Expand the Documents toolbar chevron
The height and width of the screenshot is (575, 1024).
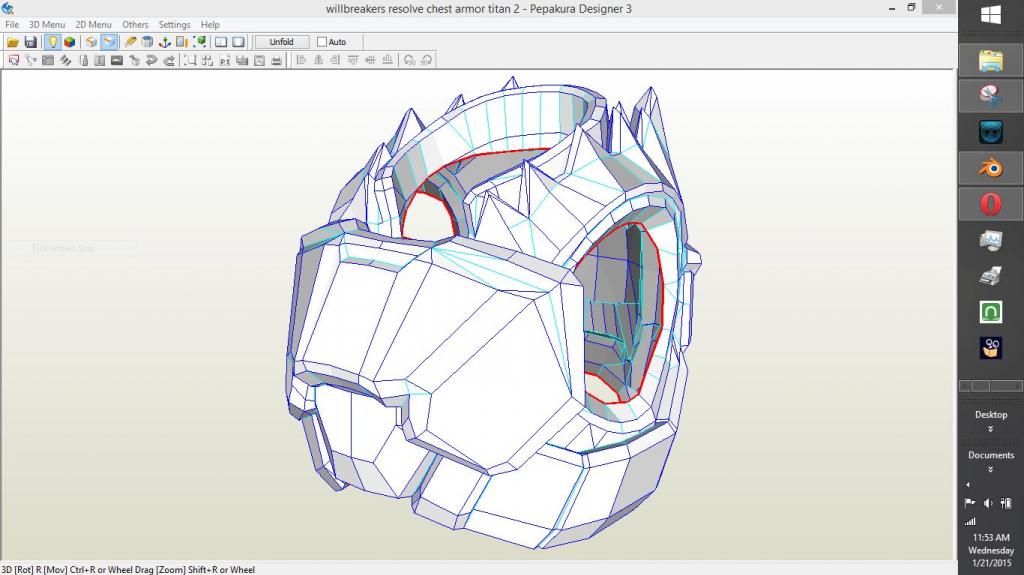pyautogui.click(x=991, y=470)
